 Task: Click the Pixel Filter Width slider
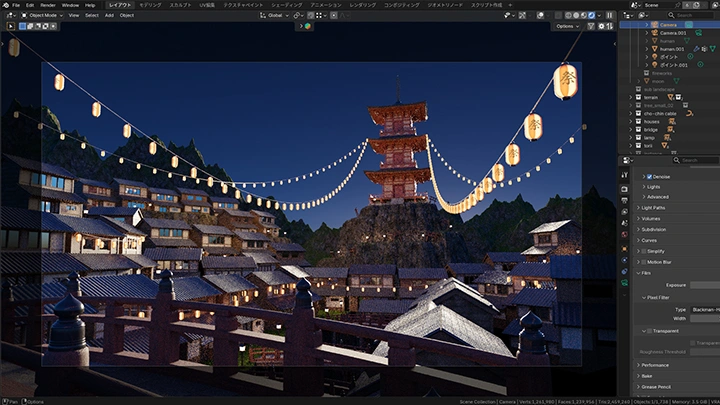[x=705, y=318]
